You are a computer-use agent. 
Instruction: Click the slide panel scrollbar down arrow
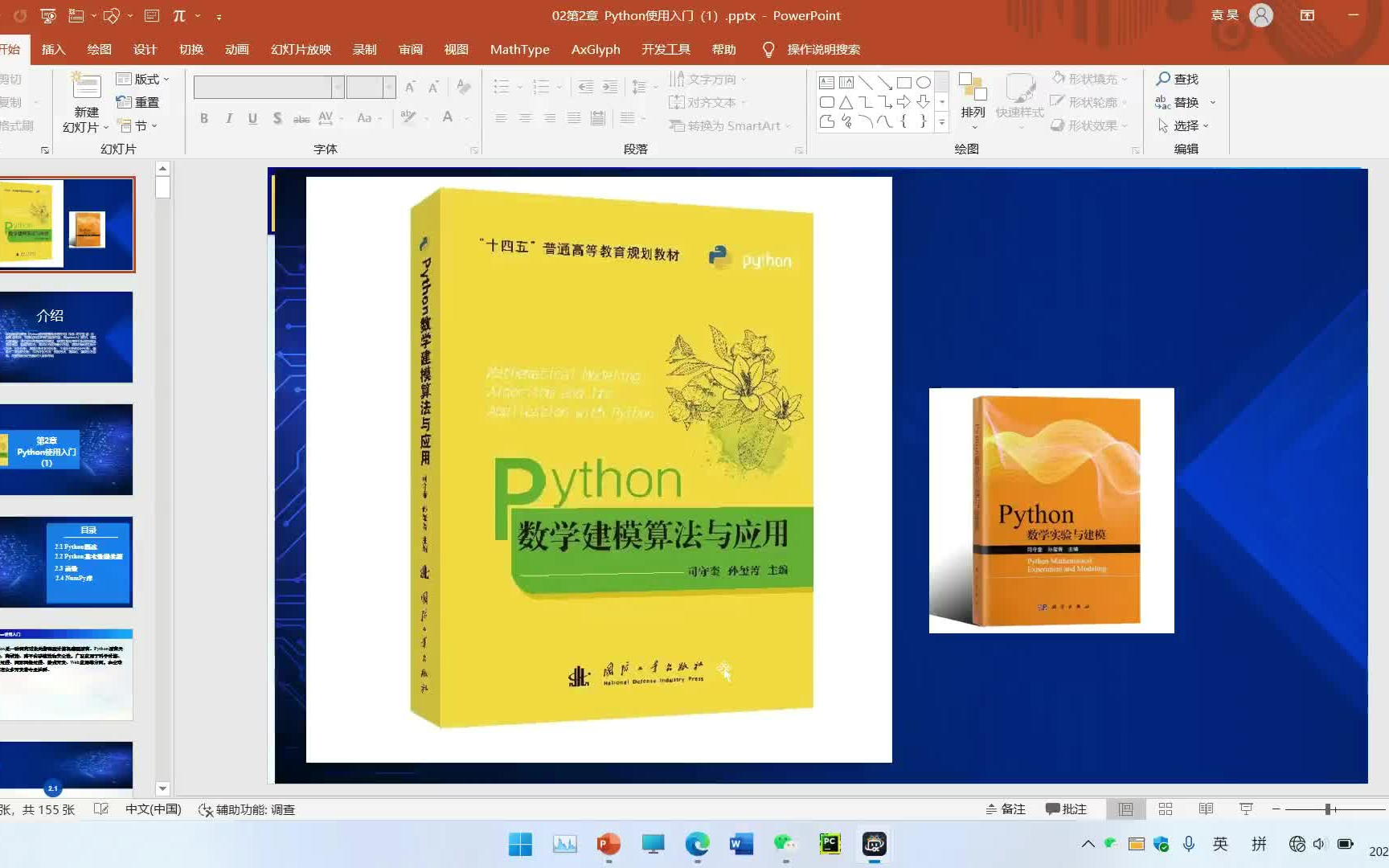162,788
